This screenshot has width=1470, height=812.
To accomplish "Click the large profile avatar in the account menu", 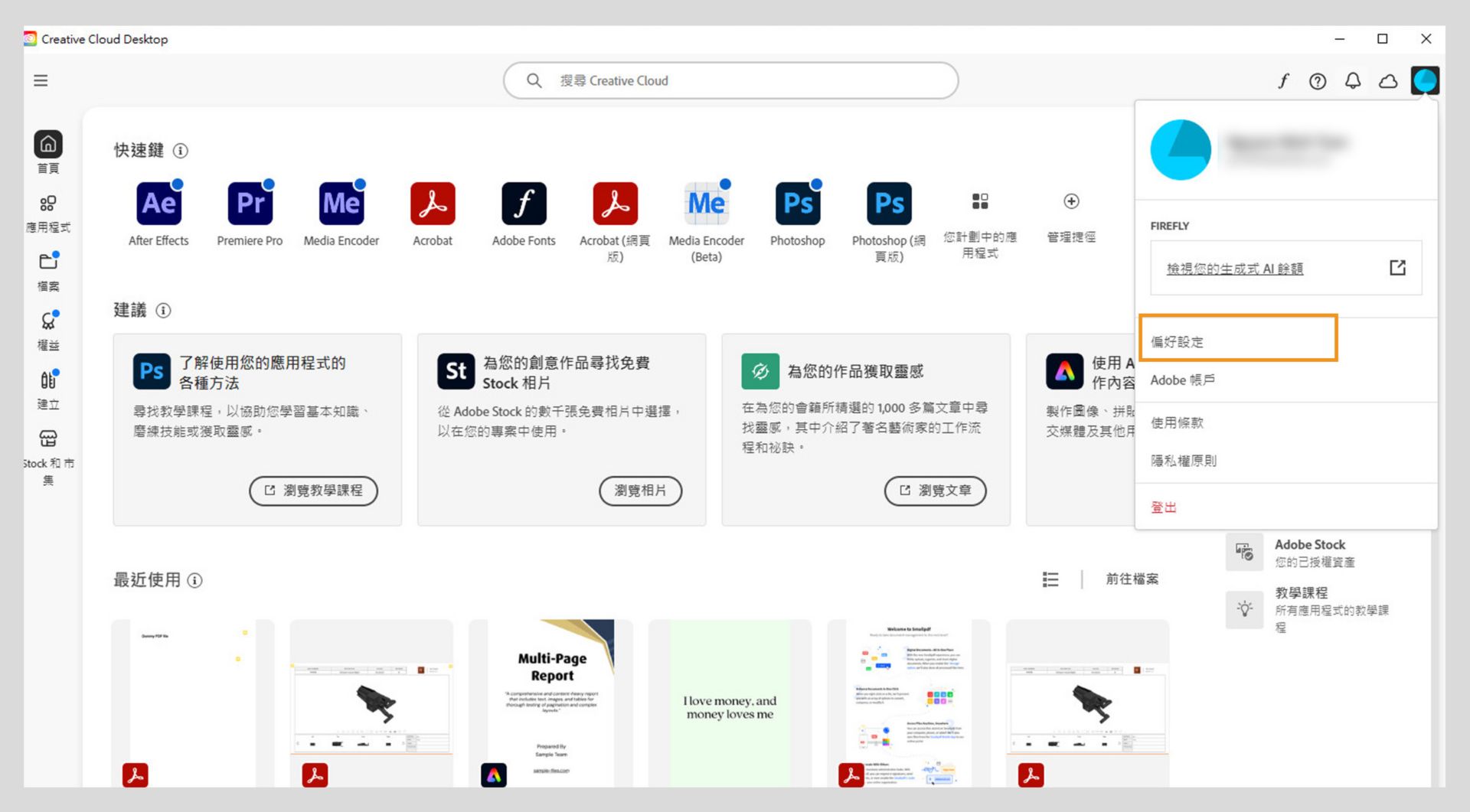I will pos(1181,150).
